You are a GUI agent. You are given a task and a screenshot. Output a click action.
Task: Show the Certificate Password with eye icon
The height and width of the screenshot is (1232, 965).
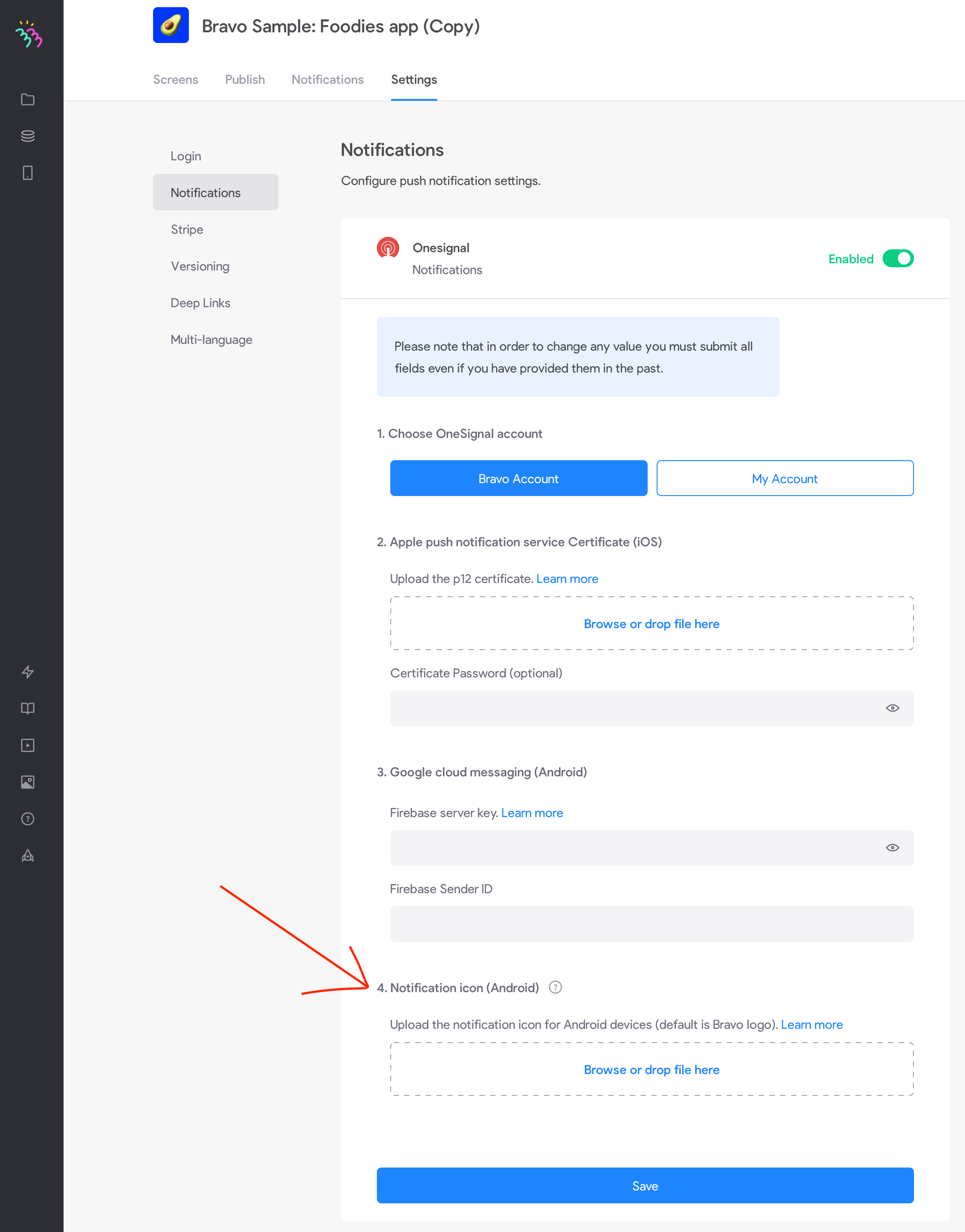tap(892, 708)
